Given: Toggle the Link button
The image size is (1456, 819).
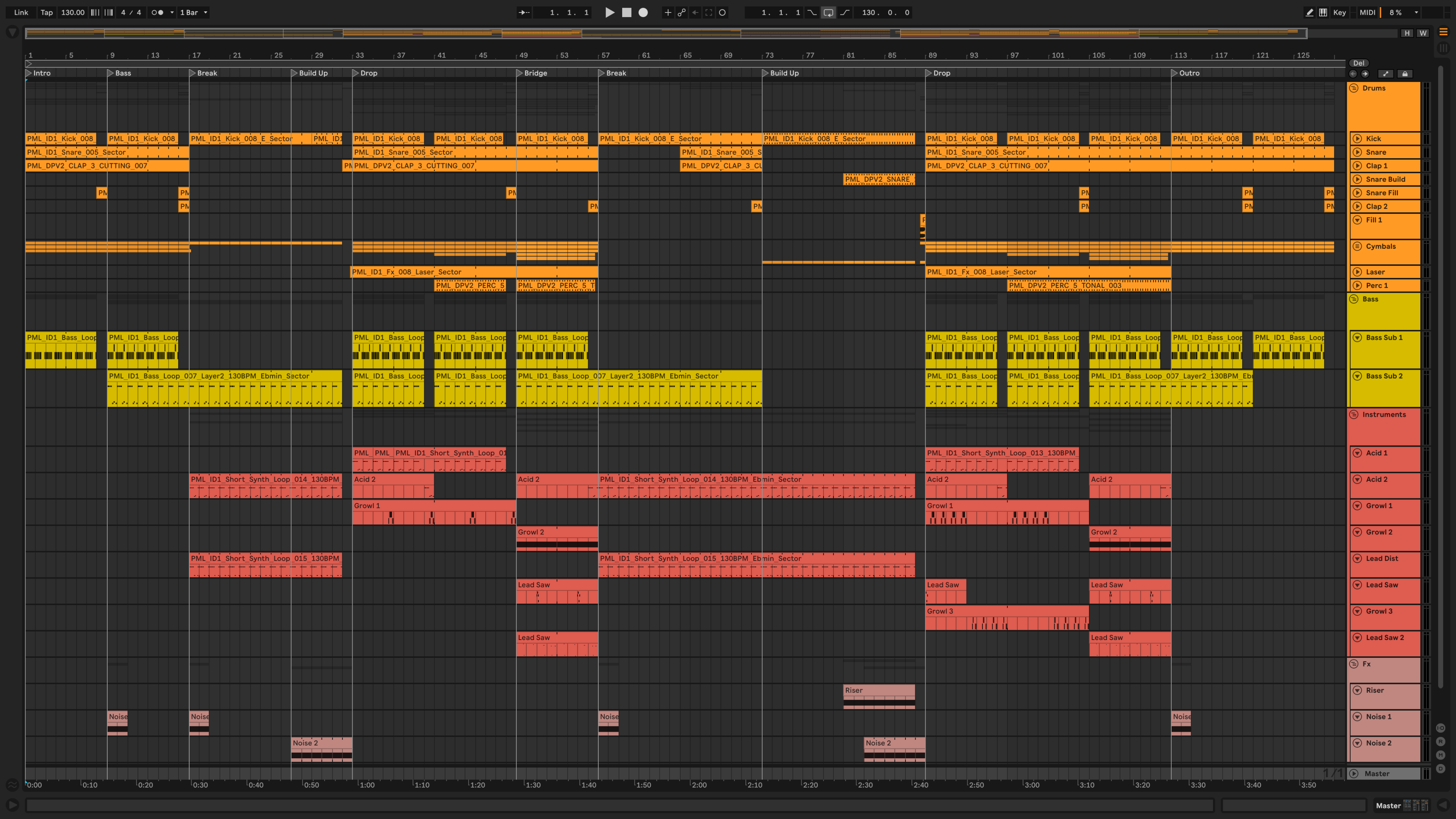Looking at the screenshot, I should coord(21,13).
